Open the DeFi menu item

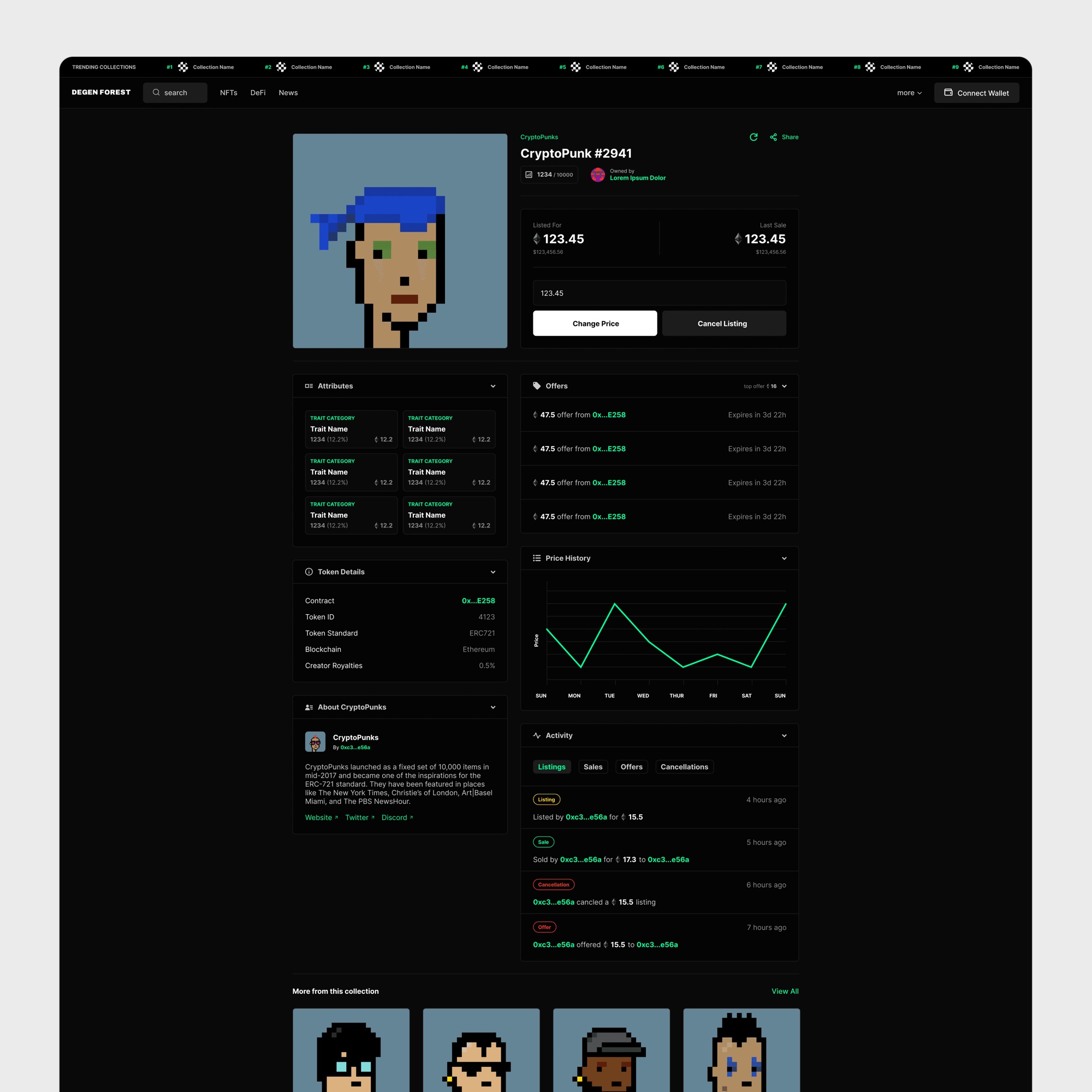[258, 93]
